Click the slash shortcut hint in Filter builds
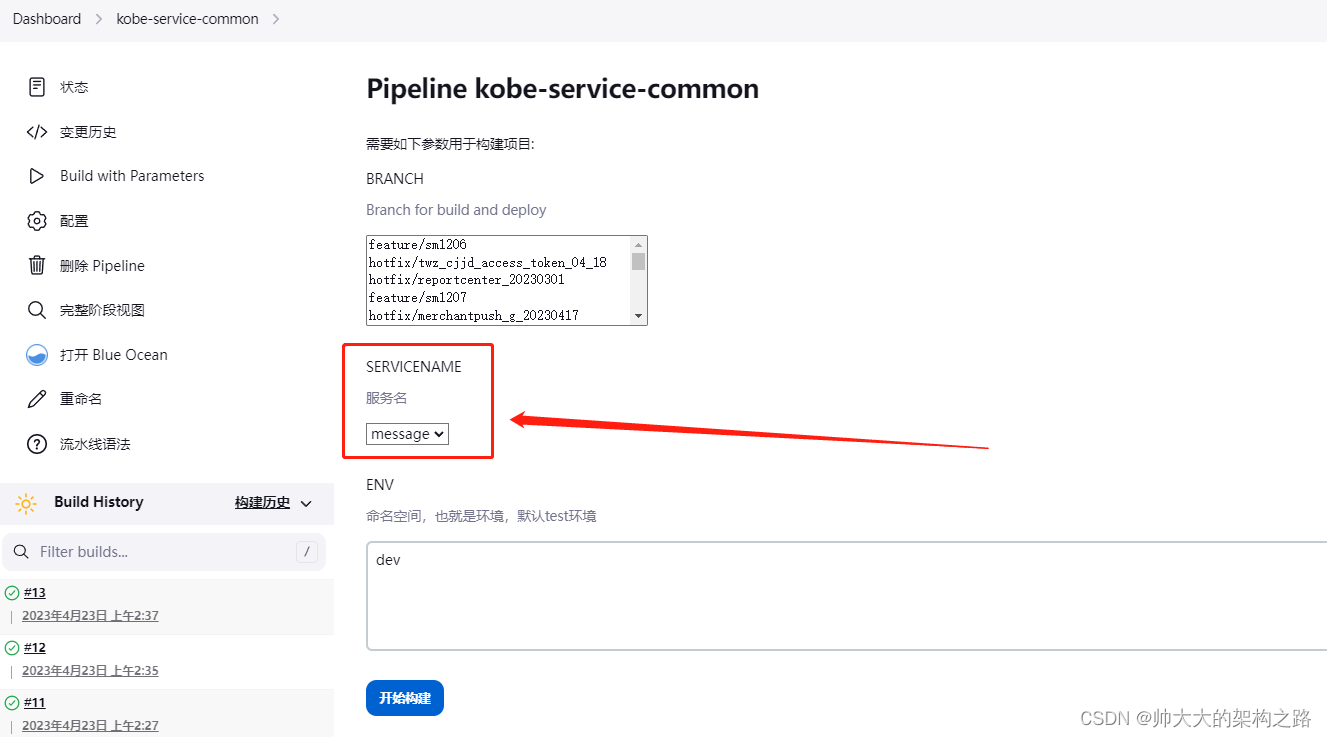The image size is (1327, 737). coord(307,552)
